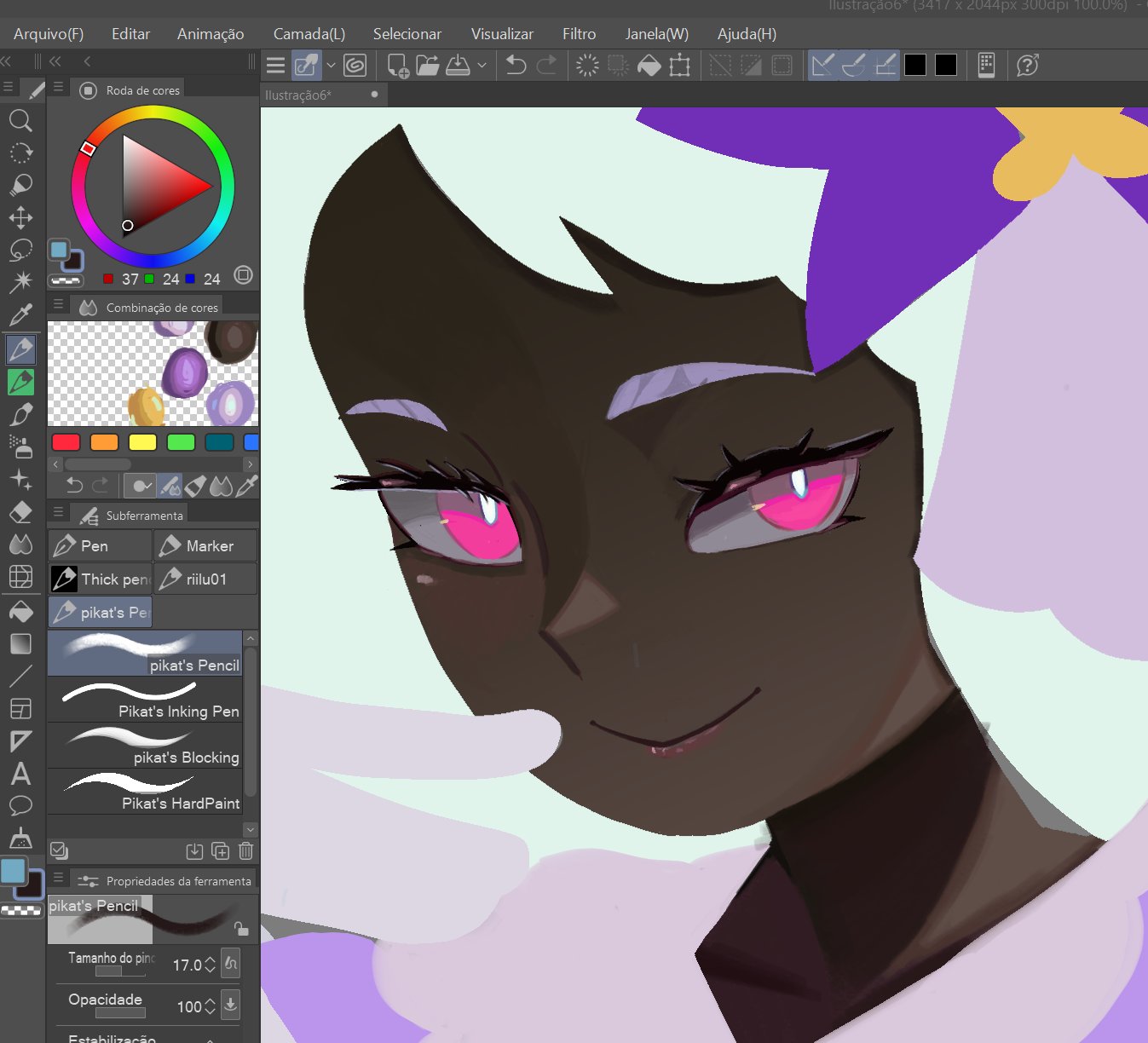Open the dropdown arrow next to the Save icon
This screenshot has width=1148, height=1043.
pos(482,66)
